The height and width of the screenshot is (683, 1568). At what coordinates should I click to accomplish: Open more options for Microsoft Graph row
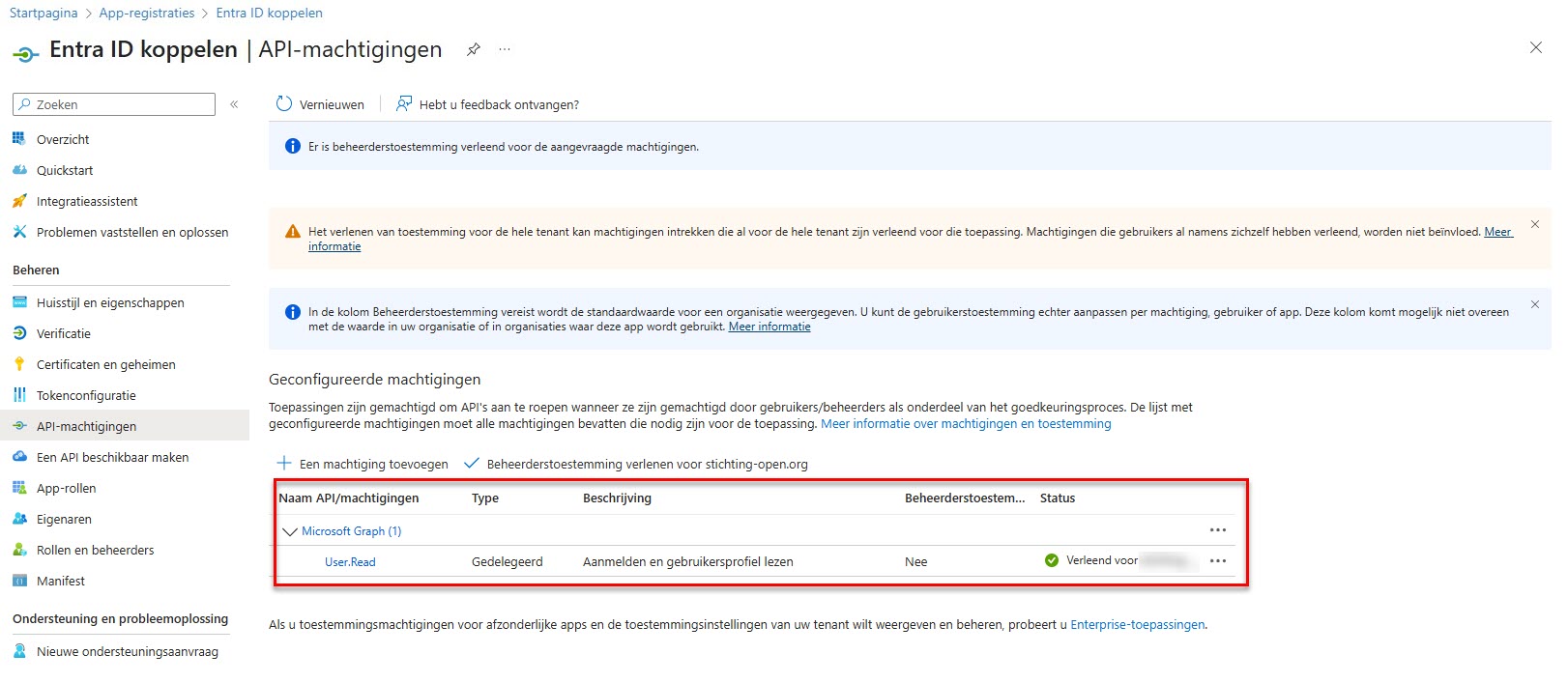1217,530
